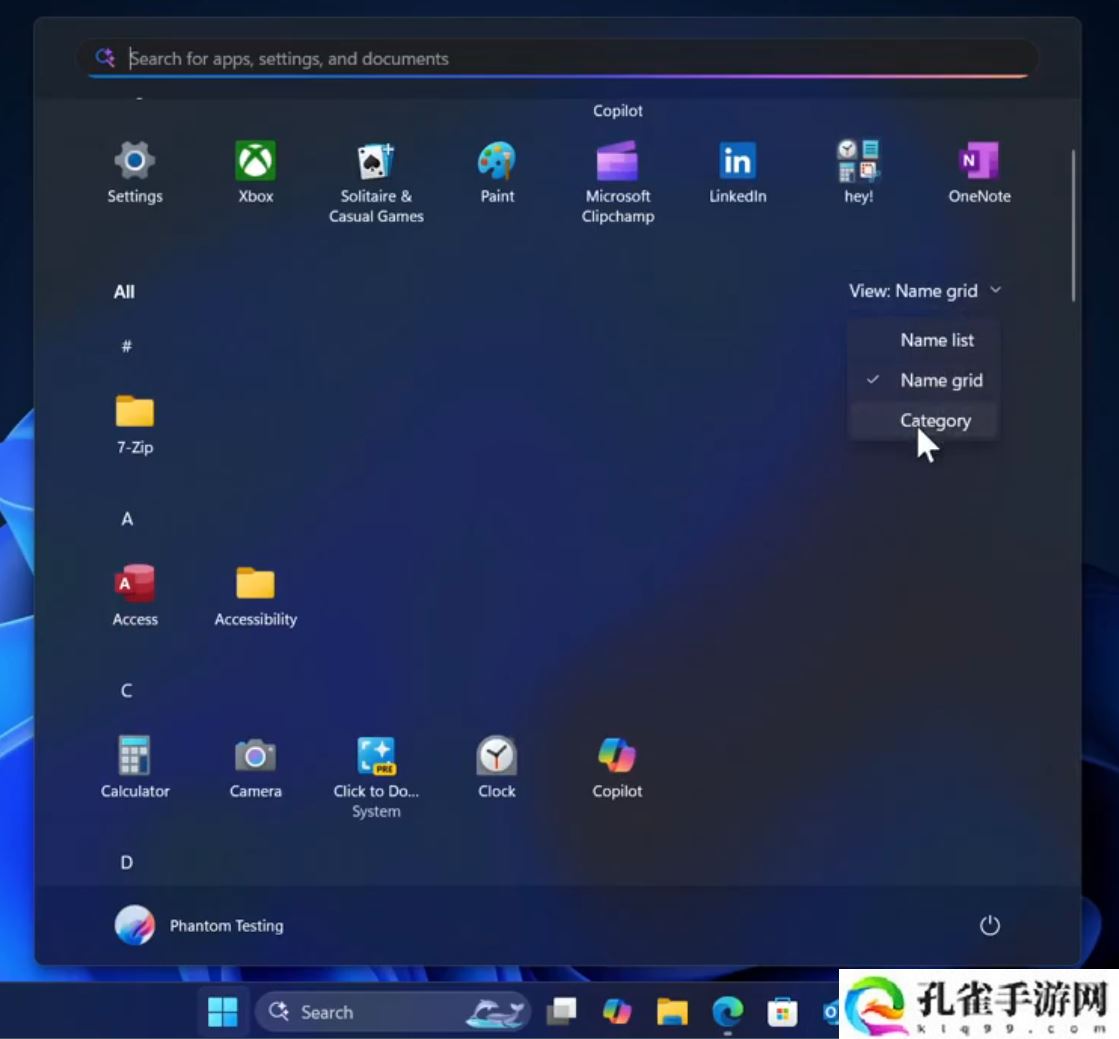
Task: Launch Copilot from the C section
Action: pyautogui.click(x=617, y=768)
